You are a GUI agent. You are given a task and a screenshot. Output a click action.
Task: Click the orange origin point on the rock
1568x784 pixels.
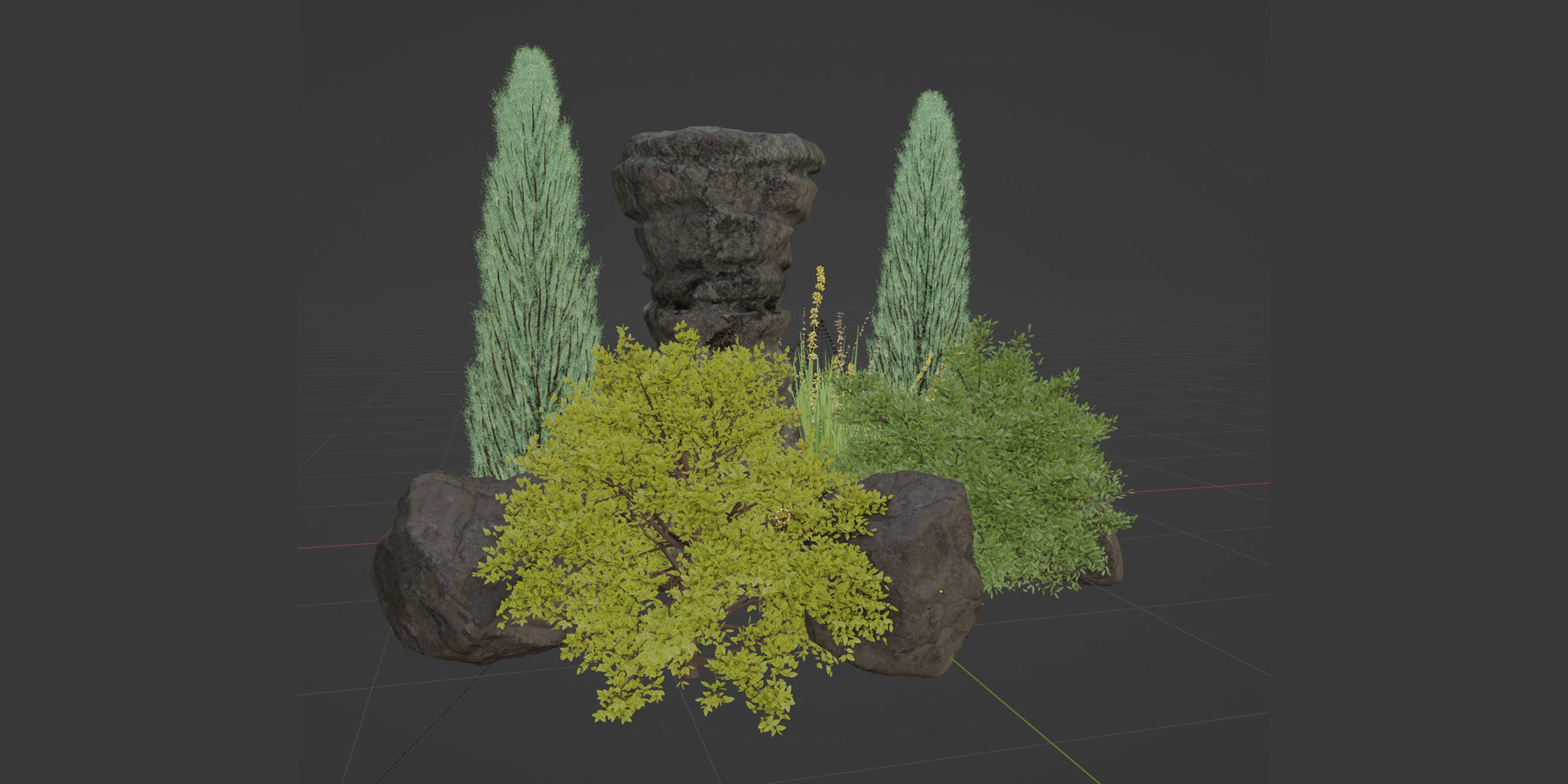[x=941, y=591]
